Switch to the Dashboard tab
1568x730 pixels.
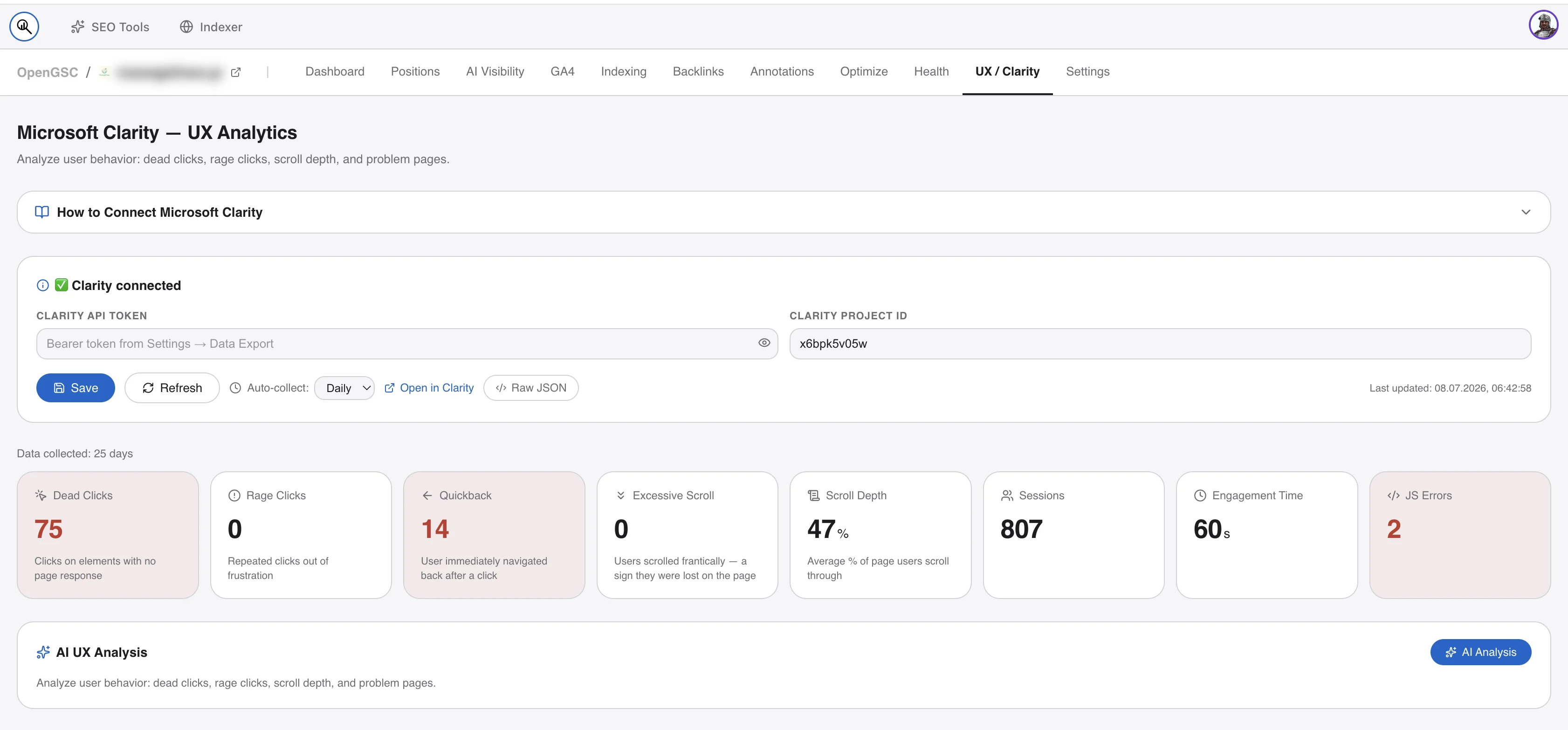pyautogui.click(x=335, y=71)
